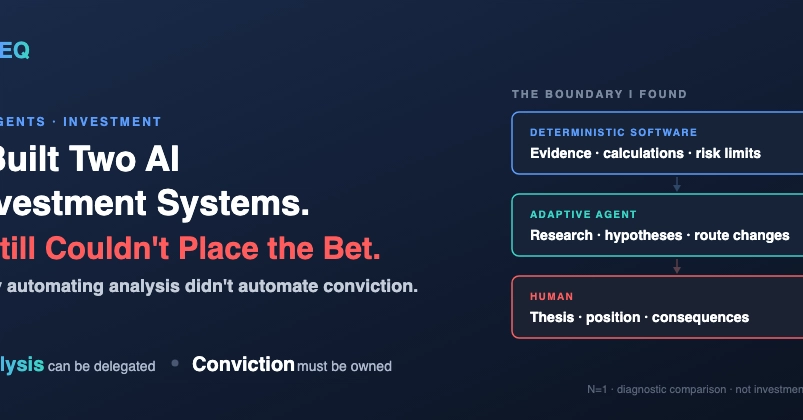
Task: Select the Human box
Action: [657, 307]
